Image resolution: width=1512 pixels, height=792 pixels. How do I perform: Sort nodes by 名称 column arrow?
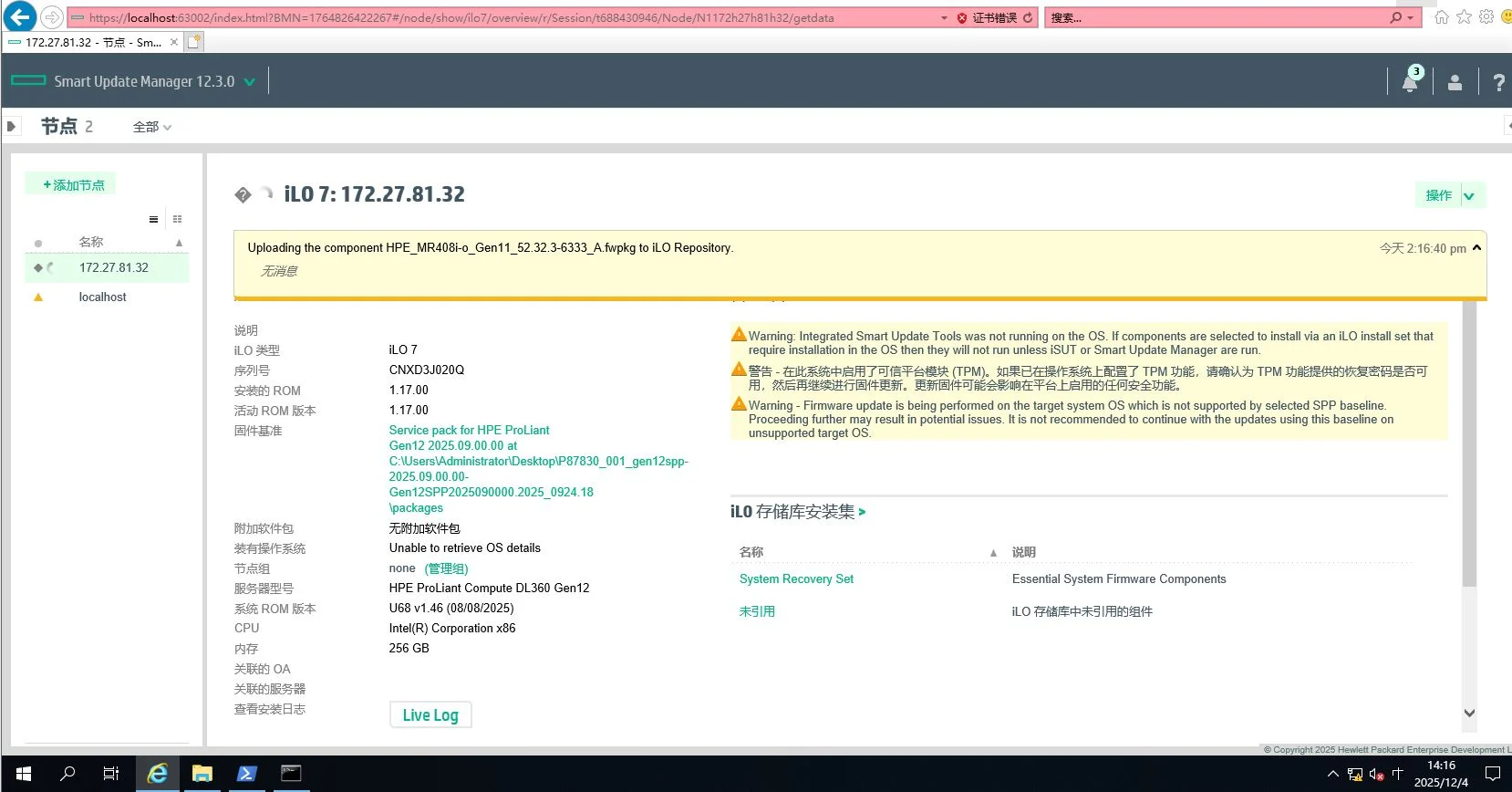(x=179, y=243)
